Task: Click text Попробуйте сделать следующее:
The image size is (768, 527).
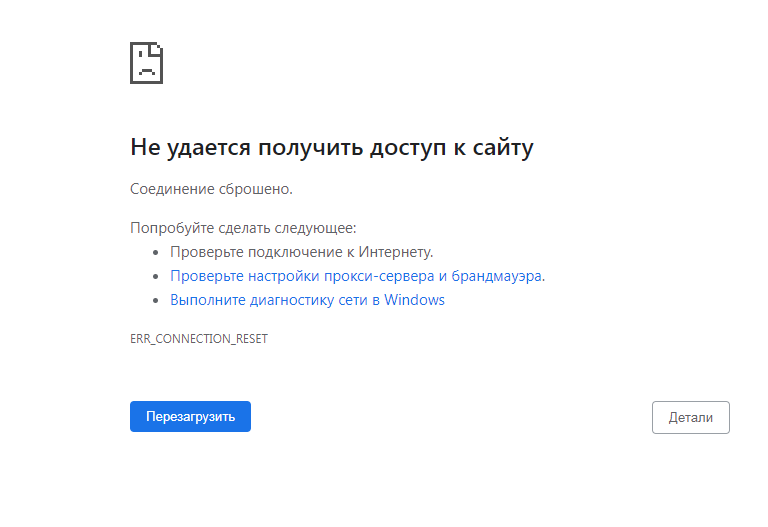Action: click(243, 228)
